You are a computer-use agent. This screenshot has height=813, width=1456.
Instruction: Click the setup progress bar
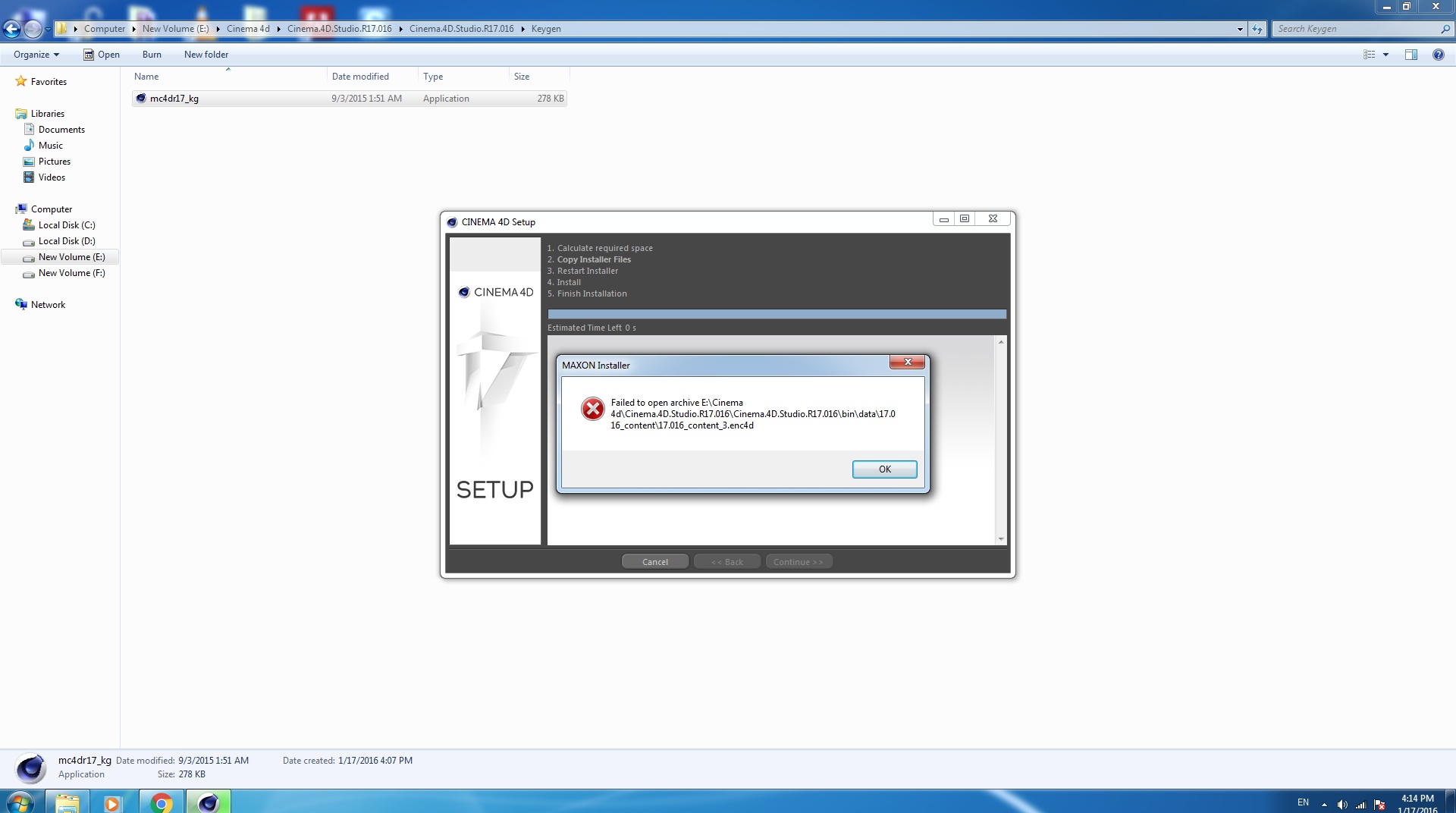click(777, 314)
